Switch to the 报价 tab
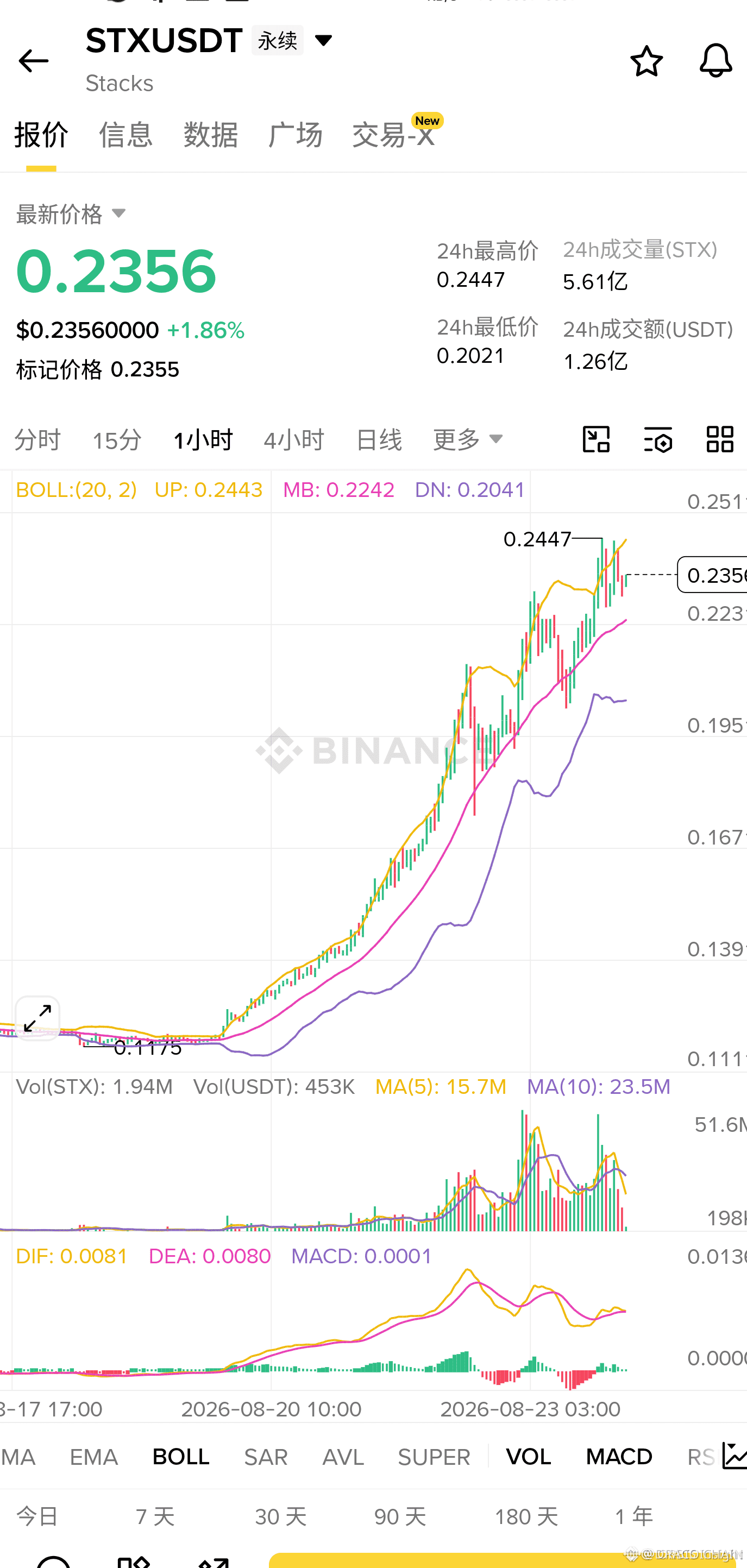The height and width of the screenshot is (1568, 747). pyautogui.click(x=41, y=135)
